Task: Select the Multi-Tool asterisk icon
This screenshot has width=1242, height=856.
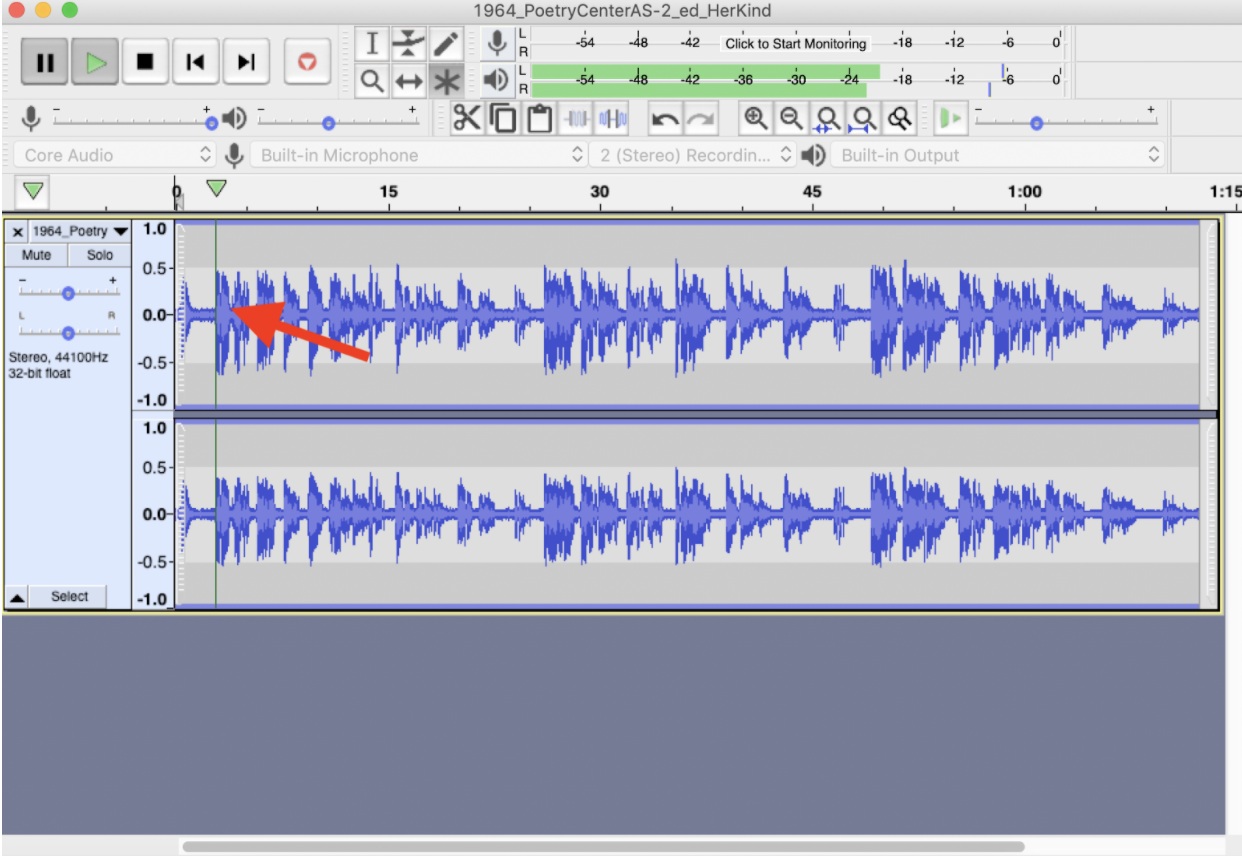Action: (x=446, y=81)
